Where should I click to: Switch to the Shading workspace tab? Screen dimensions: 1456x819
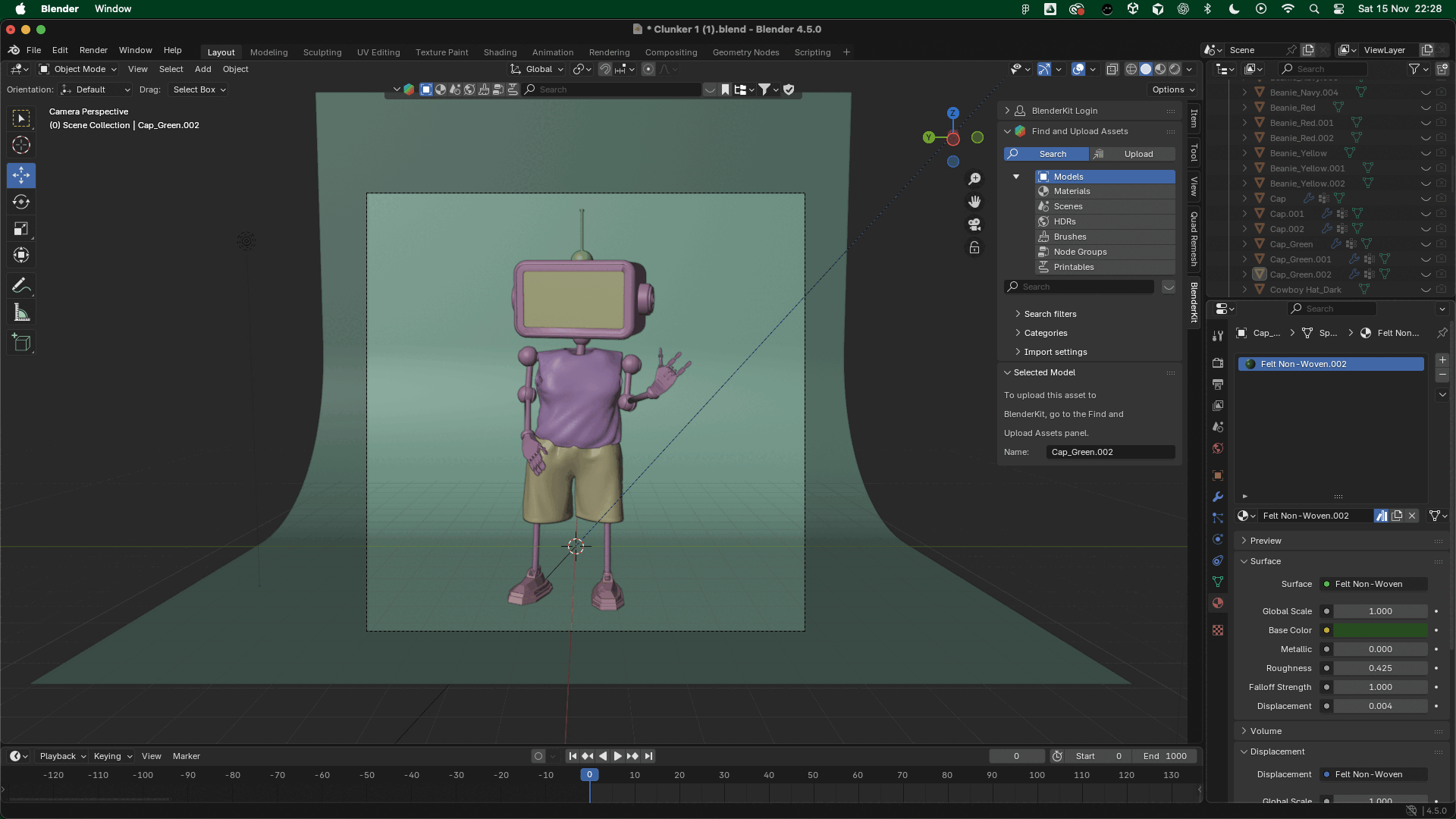(x=500, y=52)
